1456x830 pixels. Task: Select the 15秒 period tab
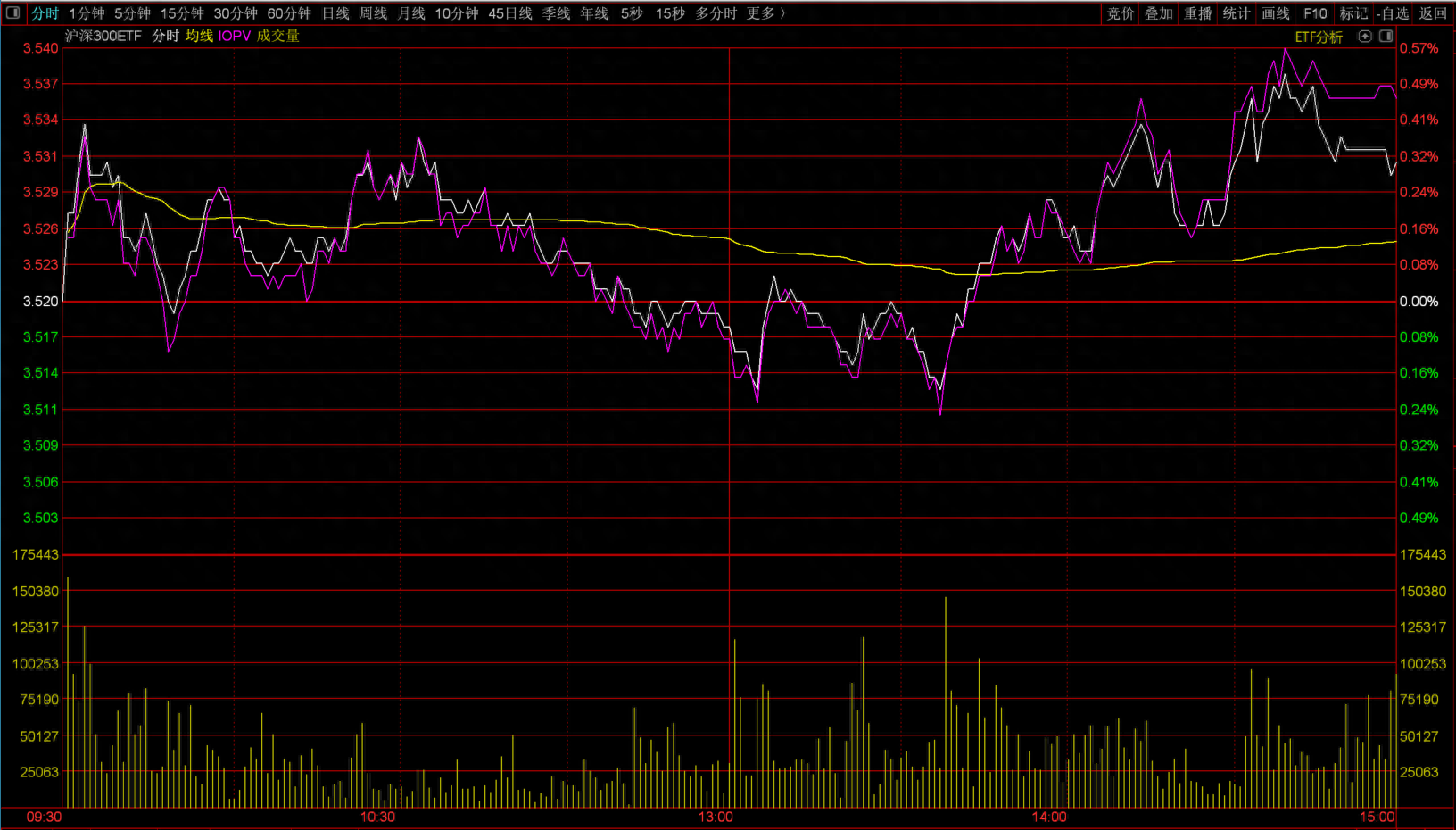pos(670,13)
